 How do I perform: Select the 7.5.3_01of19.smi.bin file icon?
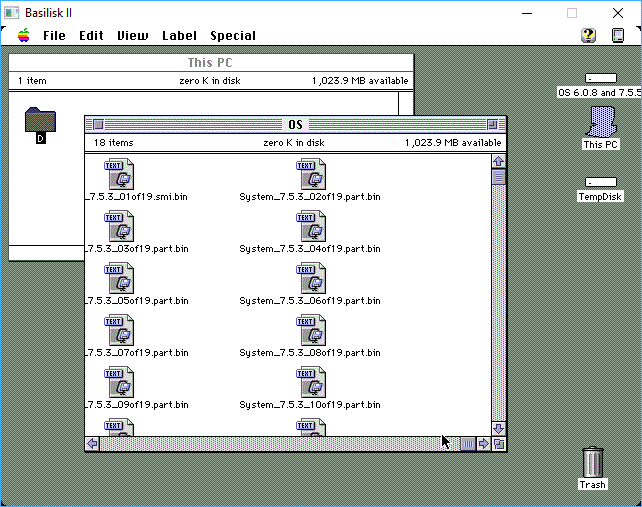(119, 174)
